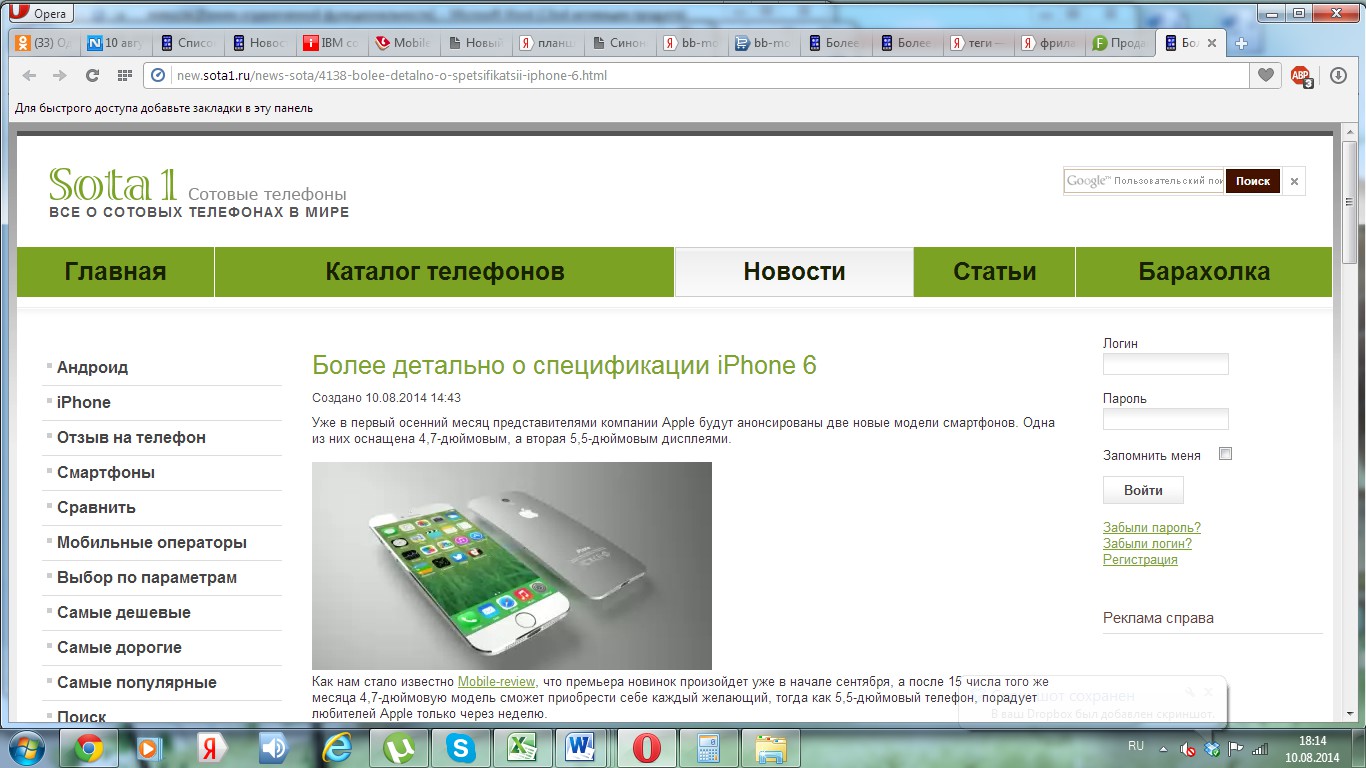This screenshot has width=1366, height=768.
Task: Open the Новости navigation item
Action: click(794, 272)
